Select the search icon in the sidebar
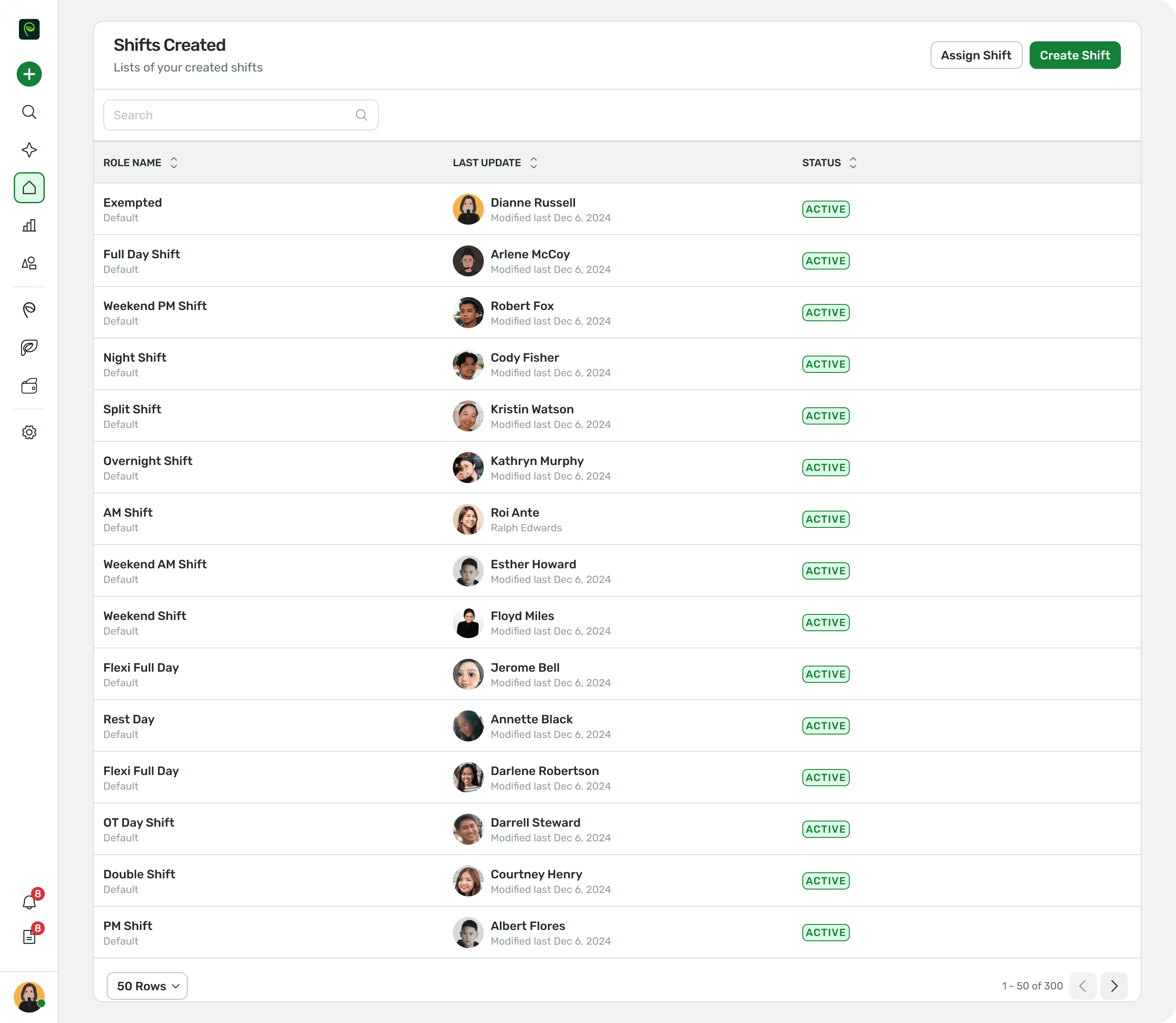Viewport: 1176px width, 1023px height. pyautogui.click(x=29, y=112)
